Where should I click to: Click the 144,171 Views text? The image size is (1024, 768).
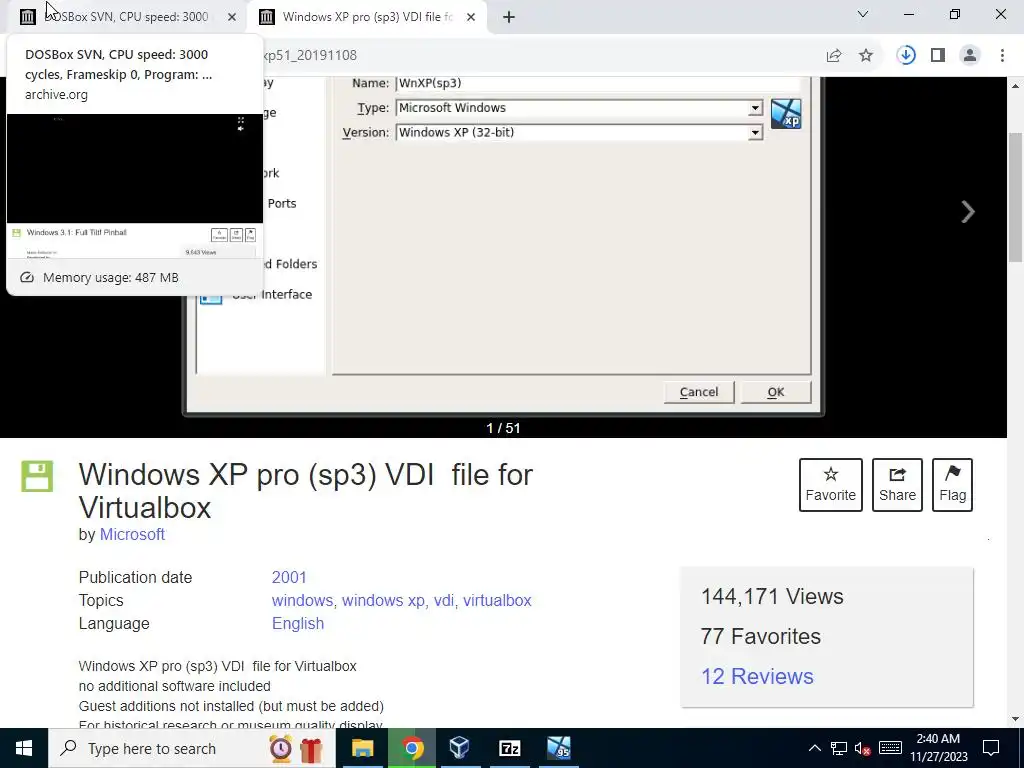772,596
